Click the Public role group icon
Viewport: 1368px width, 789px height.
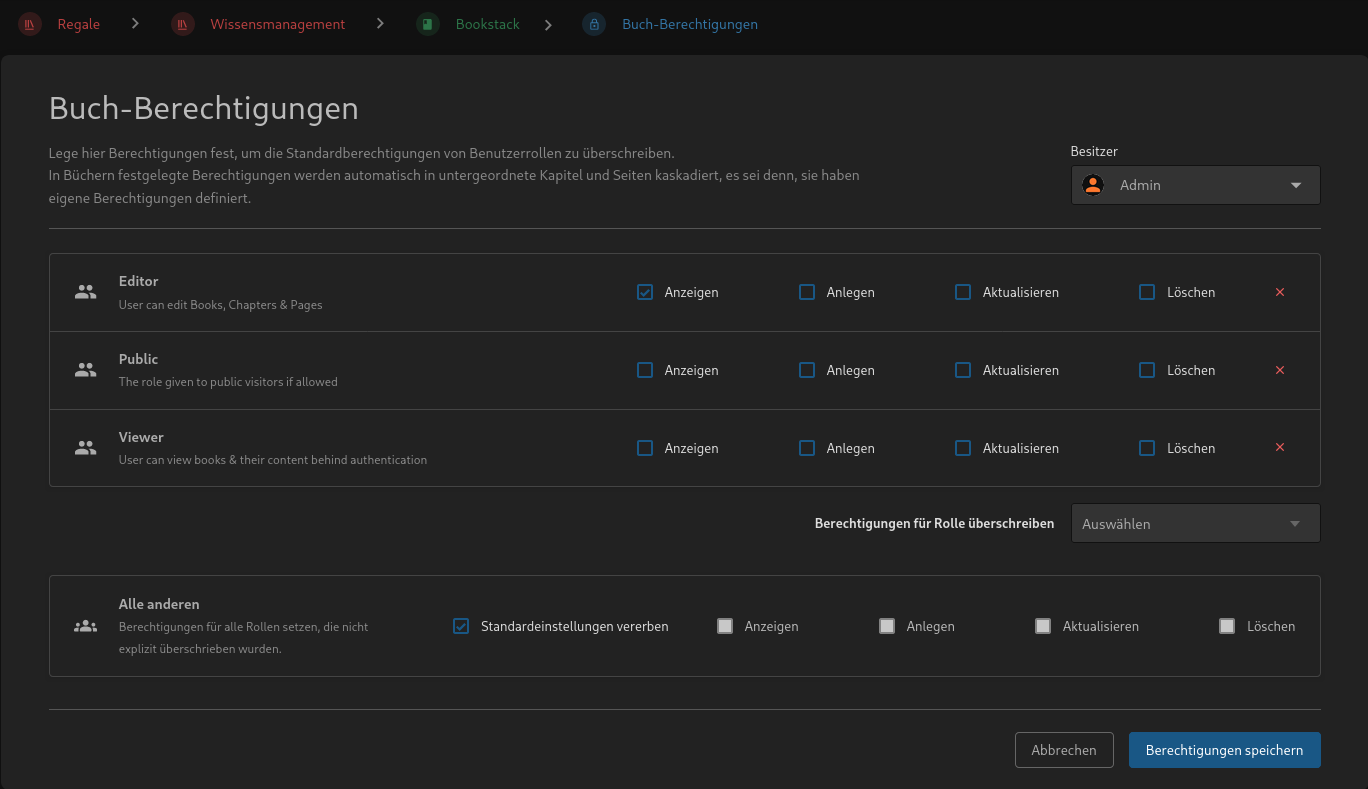coord(86,370)
